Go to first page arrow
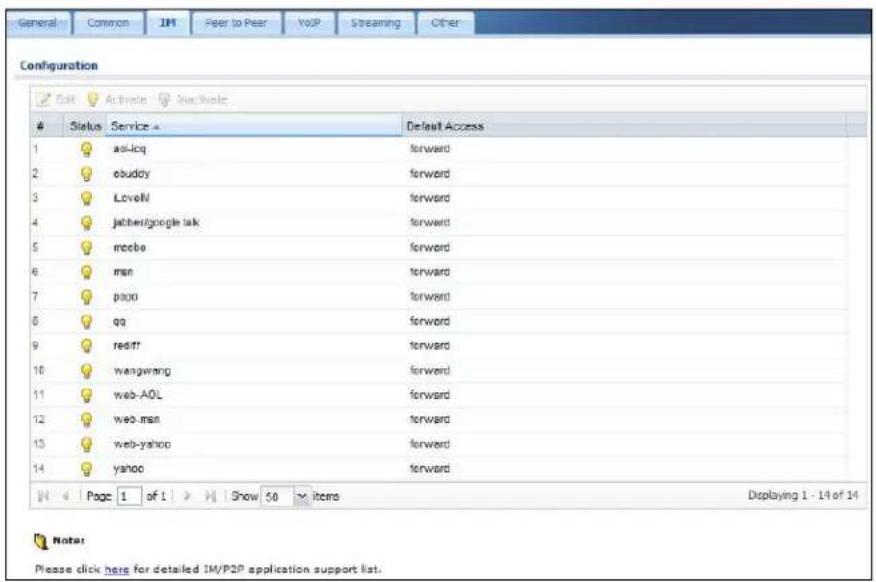 [43, 496]
